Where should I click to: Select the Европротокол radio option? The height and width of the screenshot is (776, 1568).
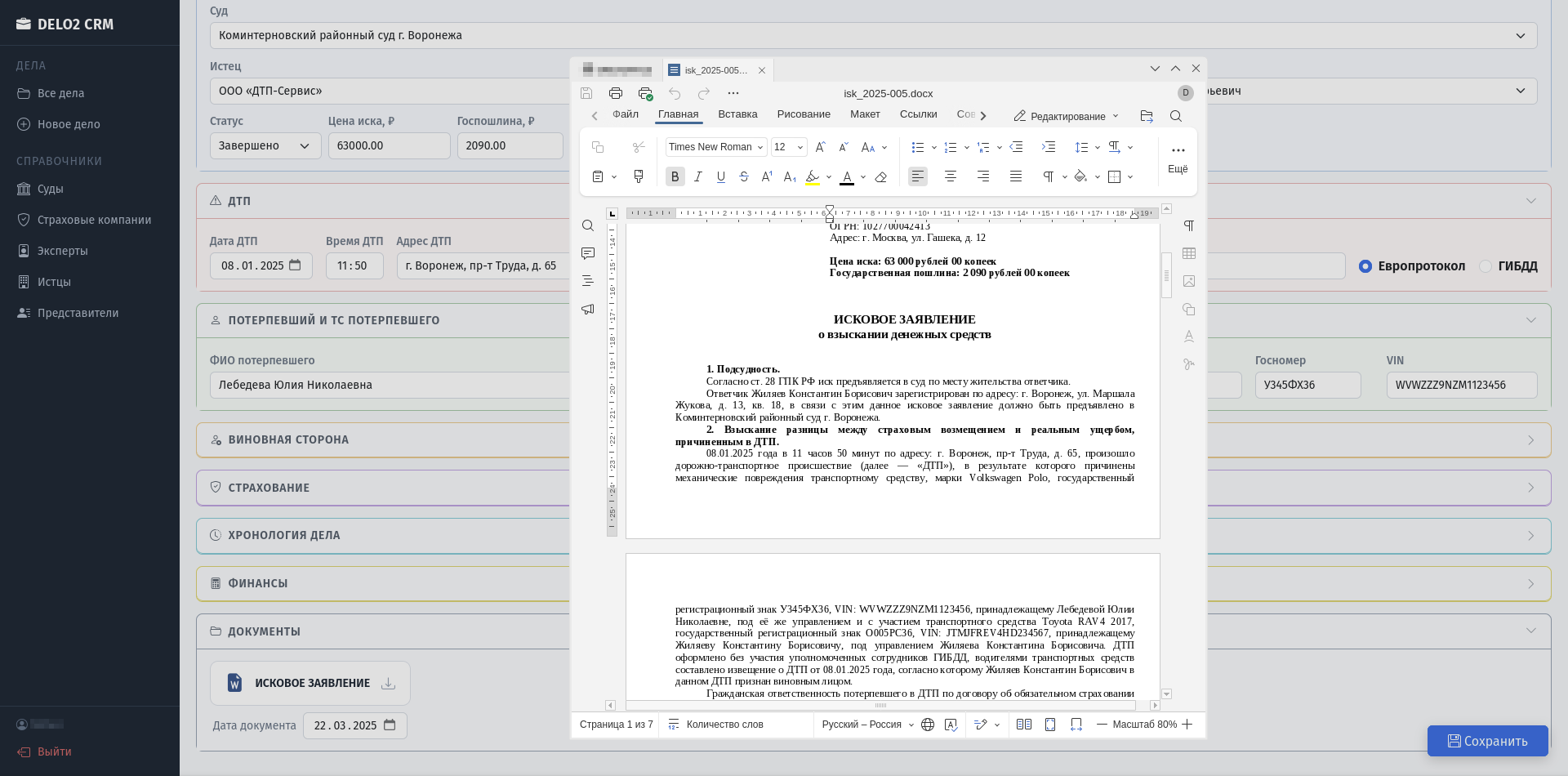(x=1365, y=266)
